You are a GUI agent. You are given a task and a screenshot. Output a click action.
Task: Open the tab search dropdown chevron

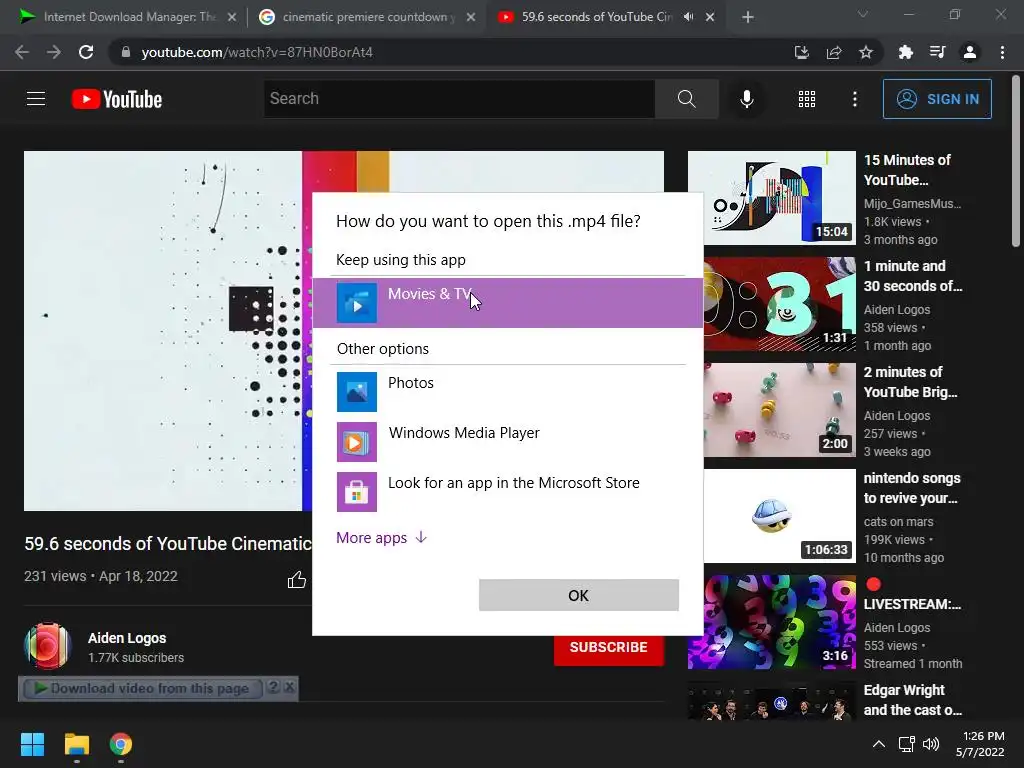tap(863, 14)
